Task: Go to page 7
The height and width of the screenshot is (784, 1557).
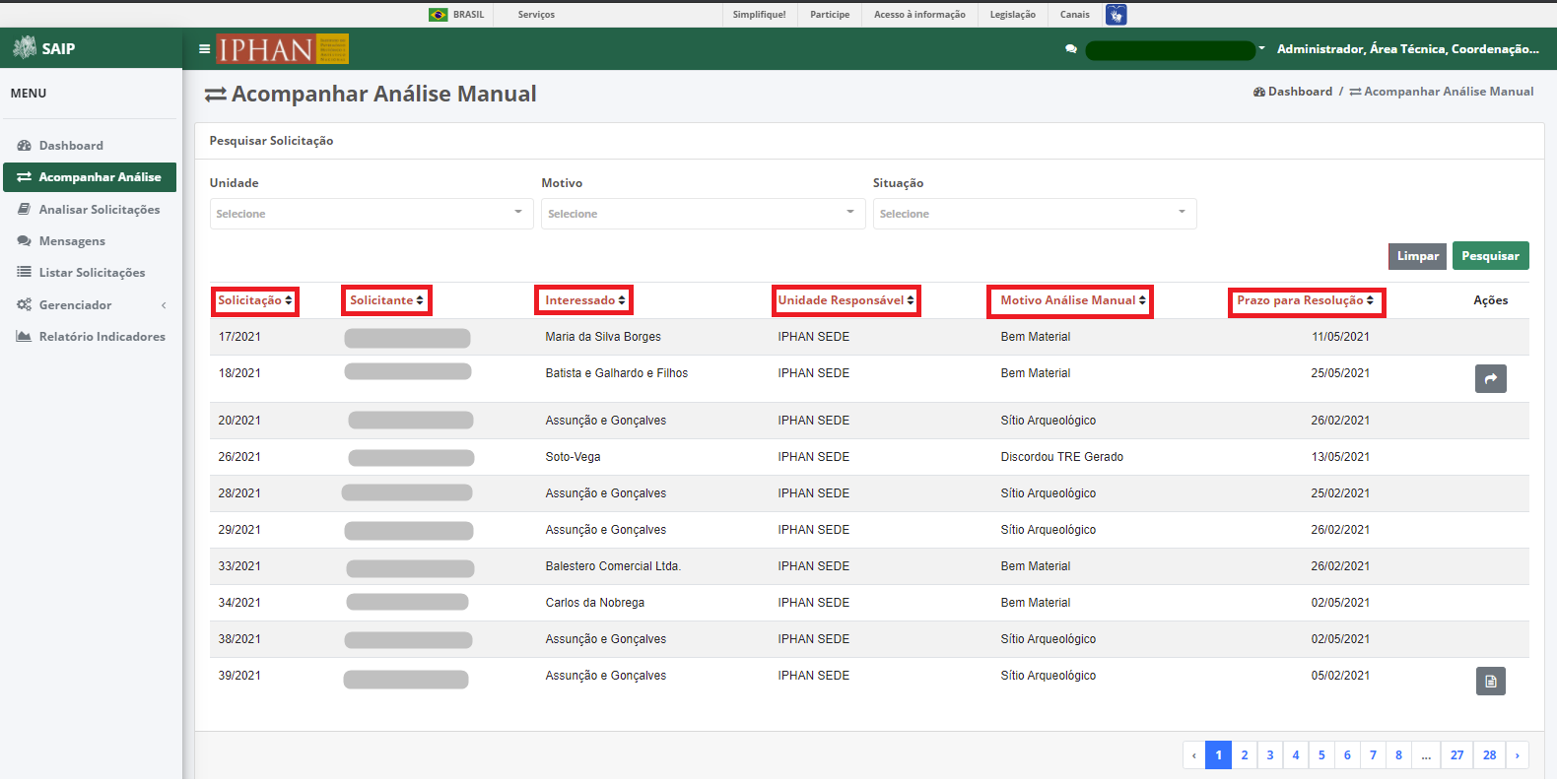Action: coord(1373,755)
